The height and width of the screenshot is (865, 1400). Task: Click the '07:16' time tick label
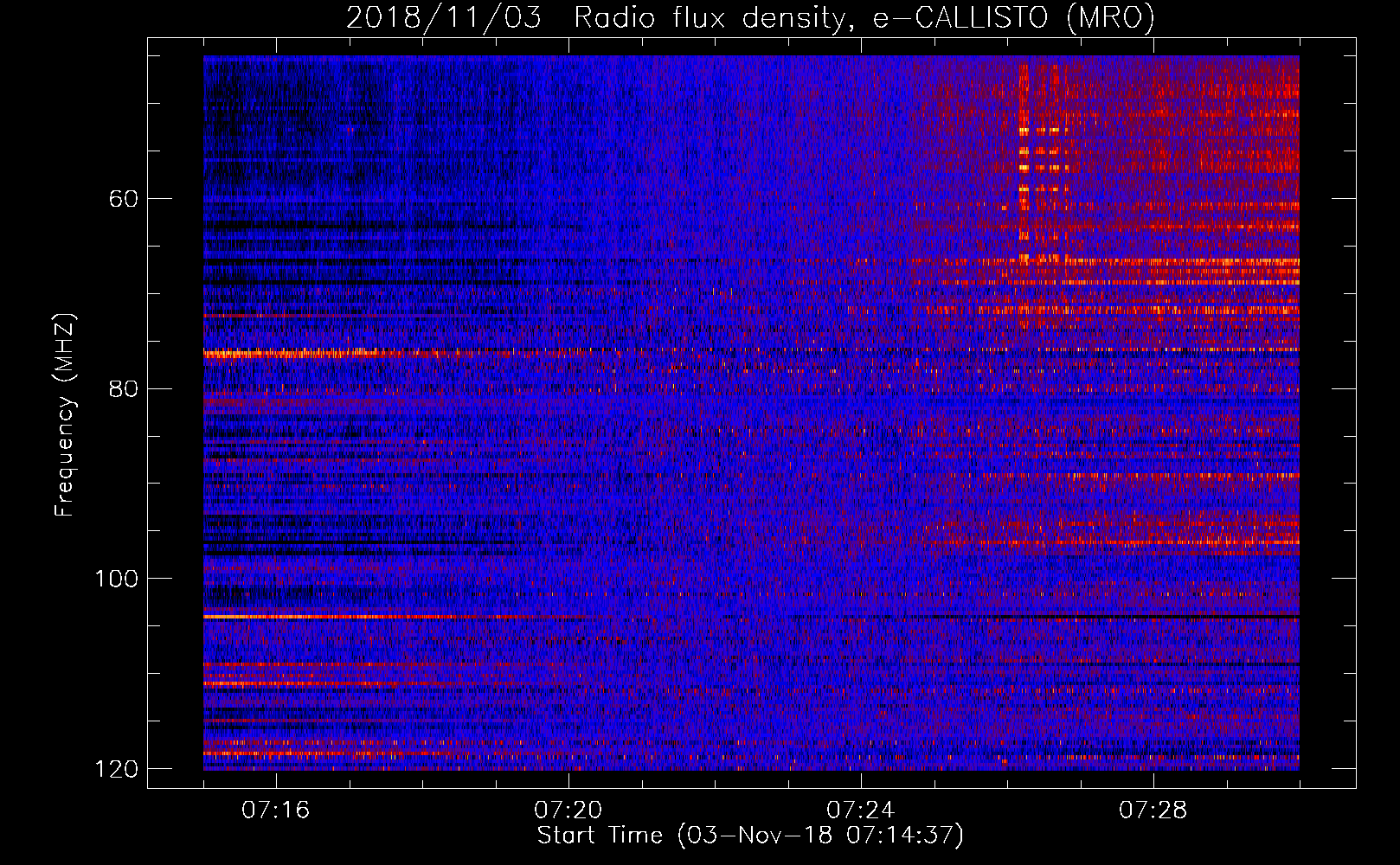coord(275,811)
